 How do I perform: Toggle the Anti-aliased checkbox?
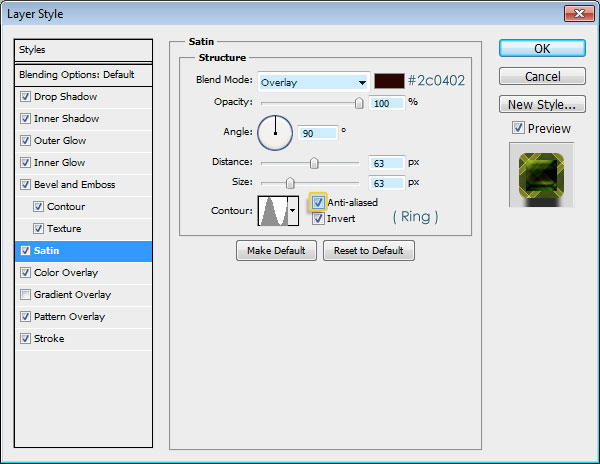[x=318, y=202]
